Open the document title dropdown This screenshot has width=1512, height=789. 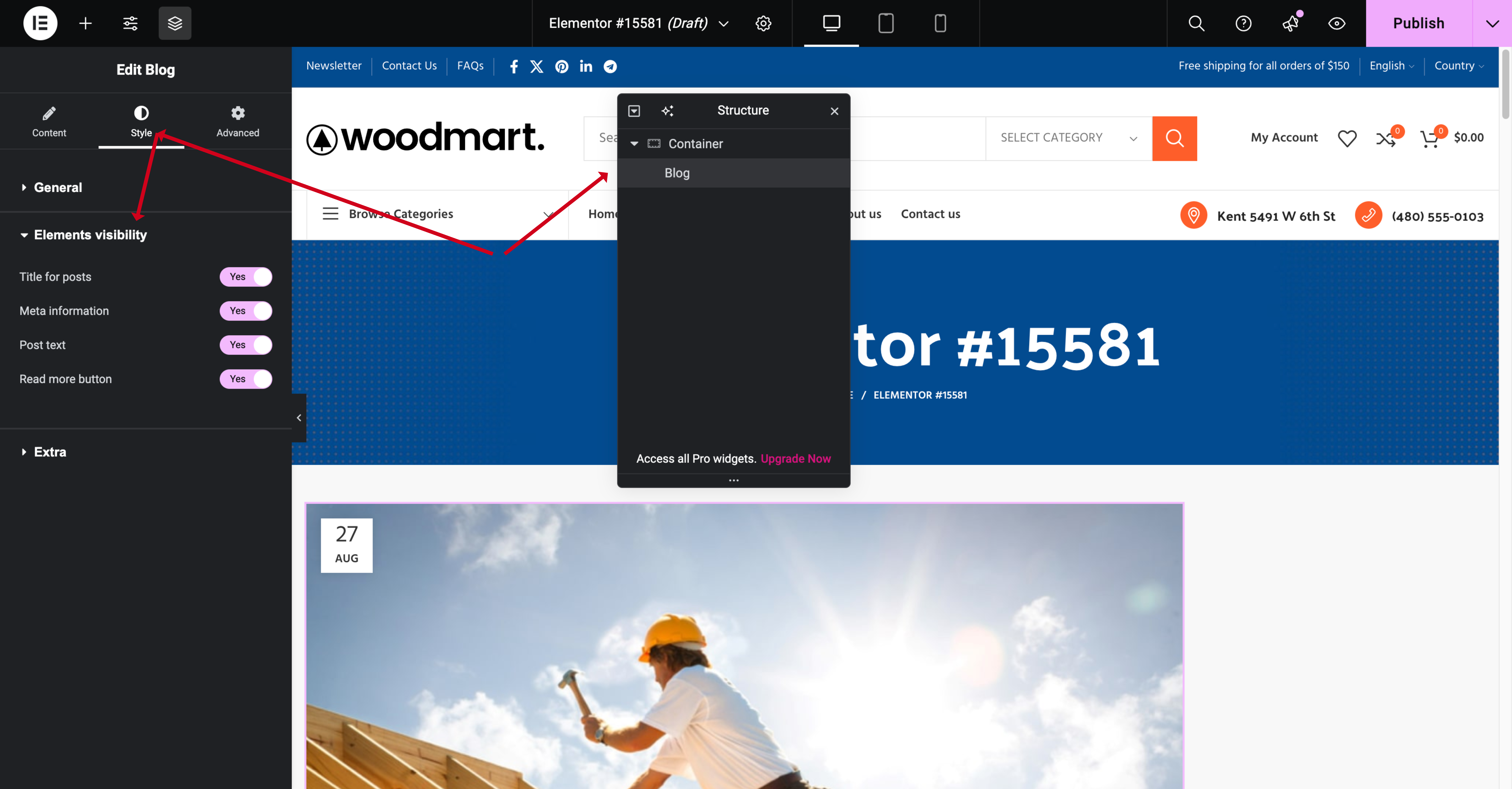coord(639,24)
